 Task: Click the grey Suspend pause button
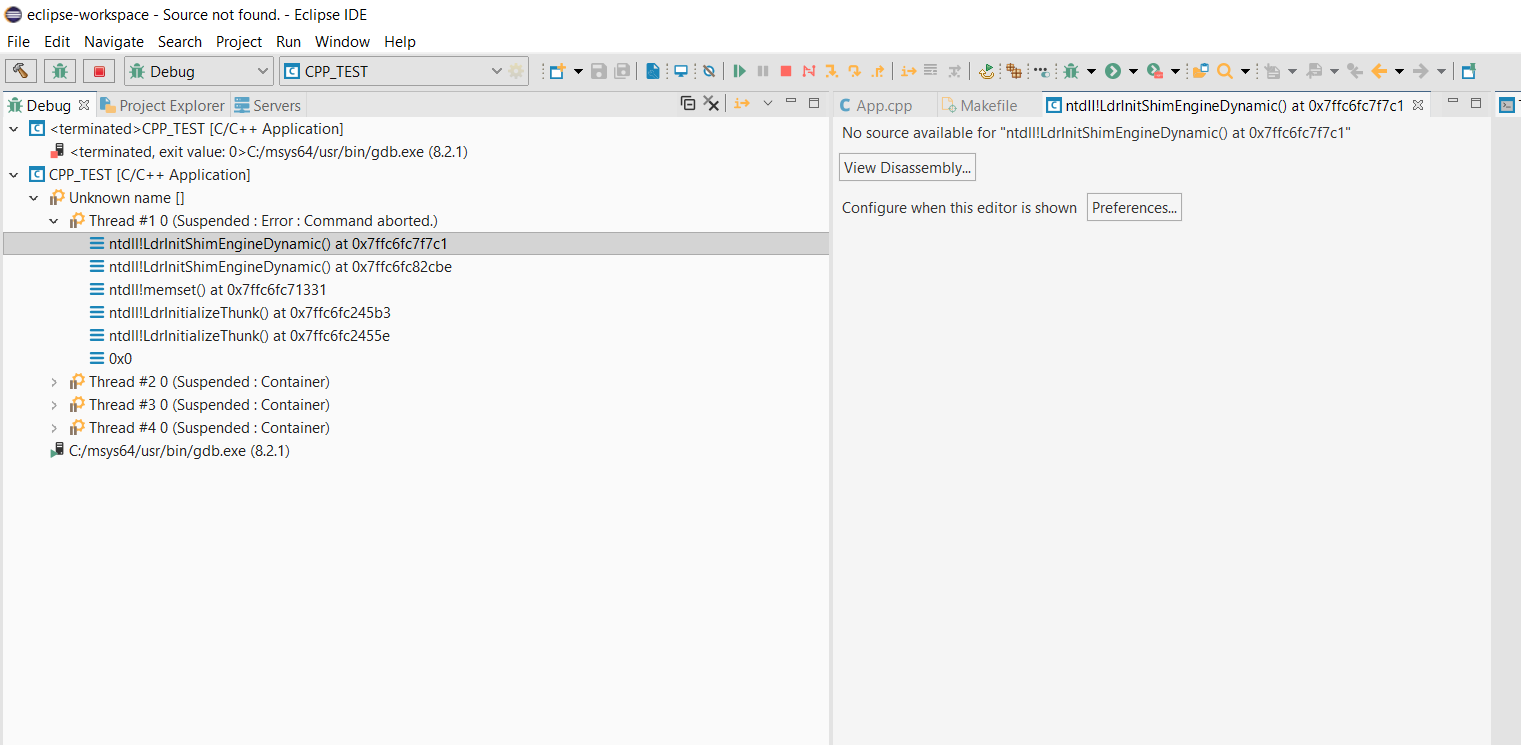coord(763,71)
